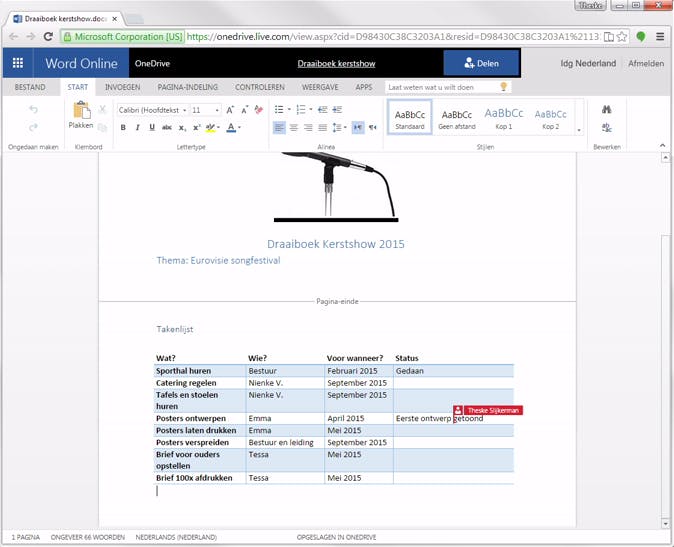
Task: Toggle underline formatting
Action: [x=152, y=127]
